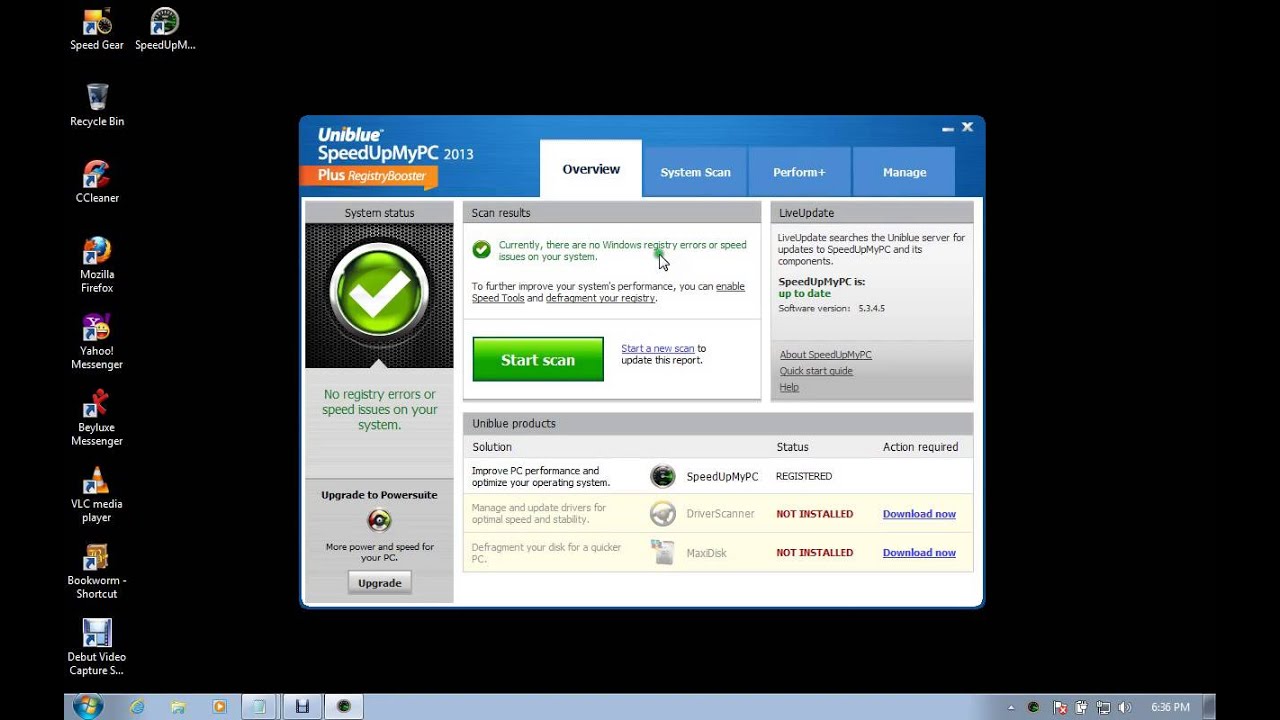The width and height of the screenshot is (1280, 720).
Task: Launch Mozilla Firefox from the desktop
Action: 97,265
